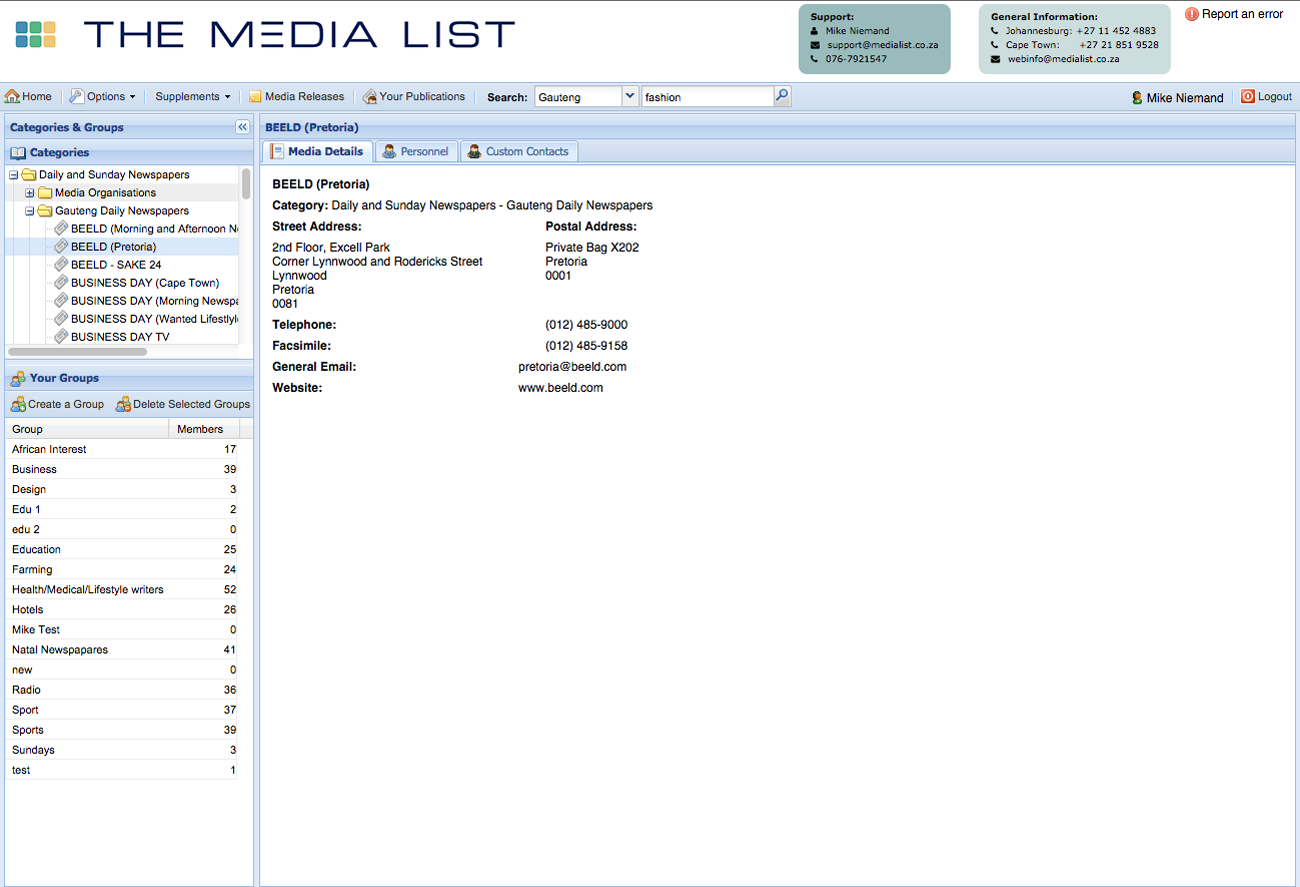Image resolution: width=1300 pixels, height=887 pixels.
Task: Select BEELD (Morning and Afternoon) entry
Action: coord(154,229)
